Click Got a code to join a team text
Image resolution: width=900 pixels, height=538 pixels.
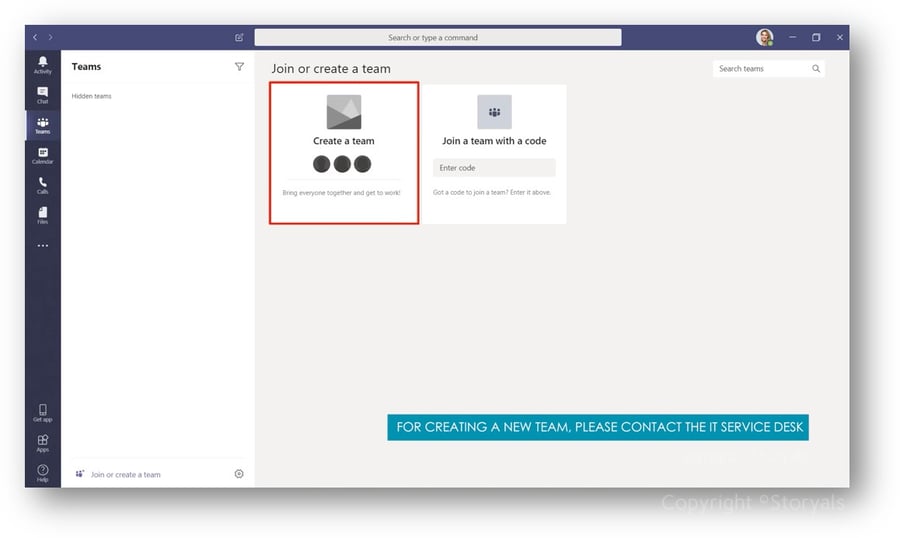pyautogui.click(x=492, y=192)
